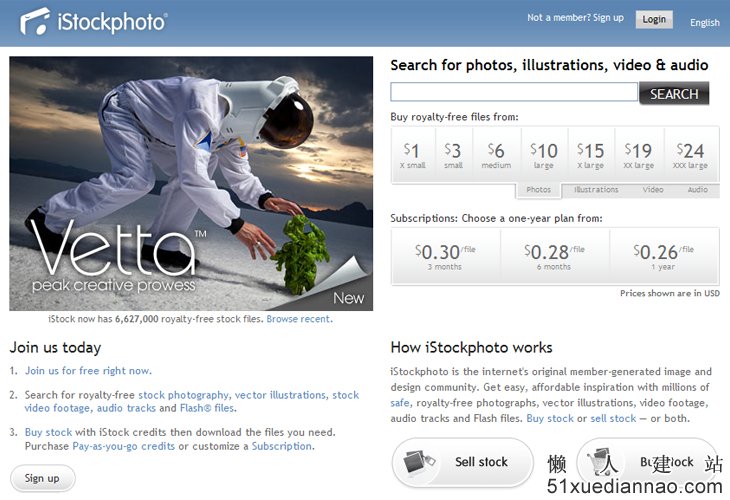Viewport: 730px width, 500px height.
Task: Open the Flash files link
Action: [207, 408]
